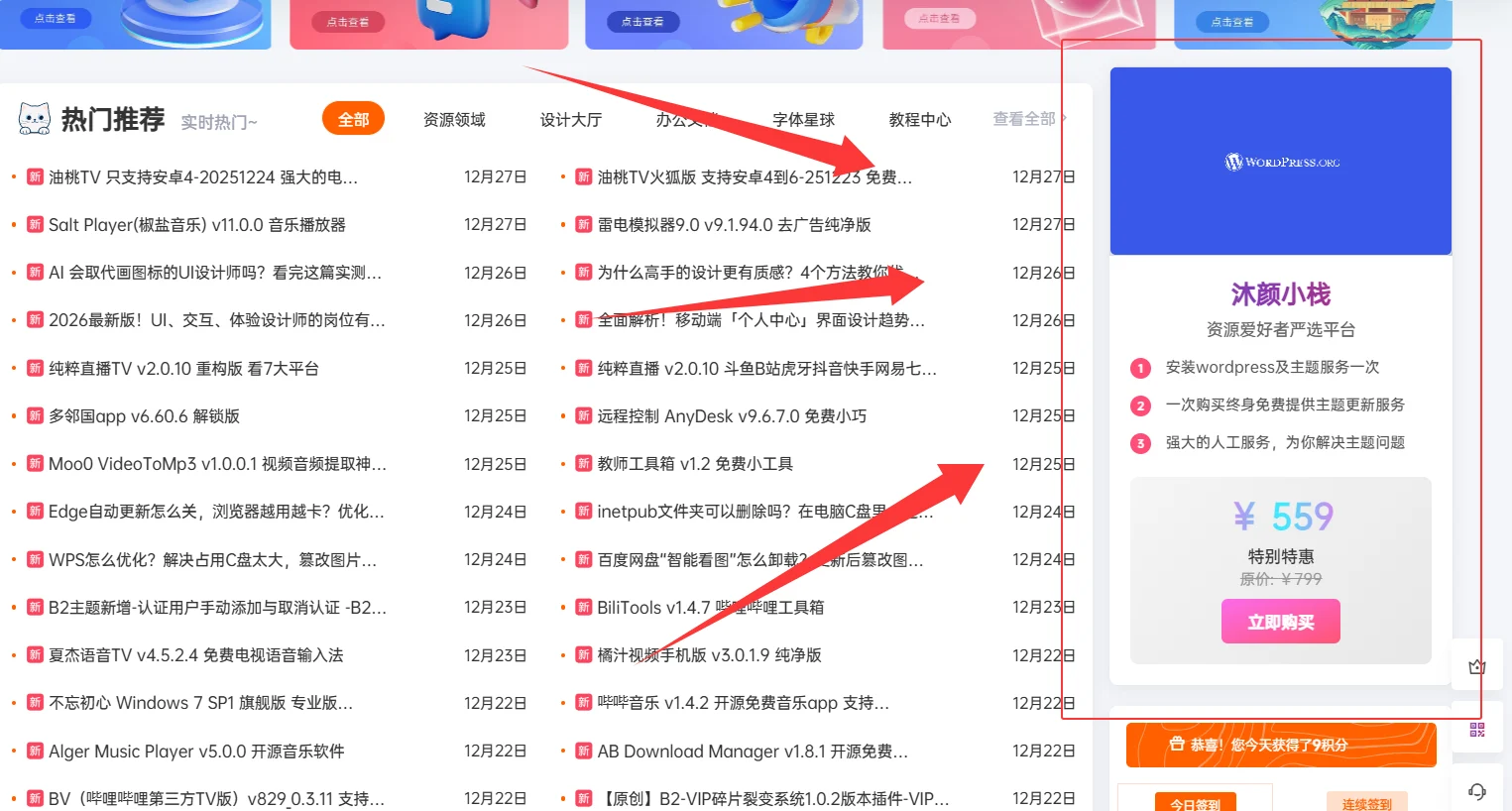
Task: Select the 教程中心 tab
Action: [x=919, y=119]
